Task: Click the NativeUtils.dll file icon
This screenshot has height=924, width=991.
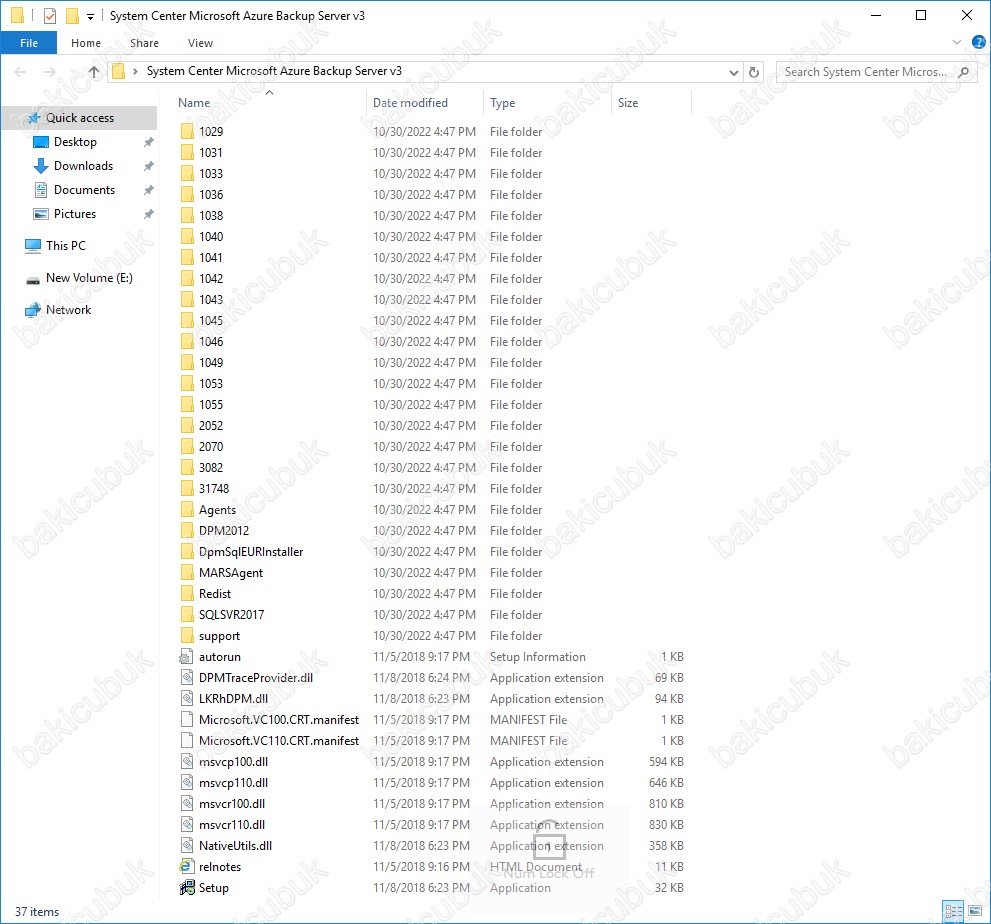Action: click(x=187, y=846)
